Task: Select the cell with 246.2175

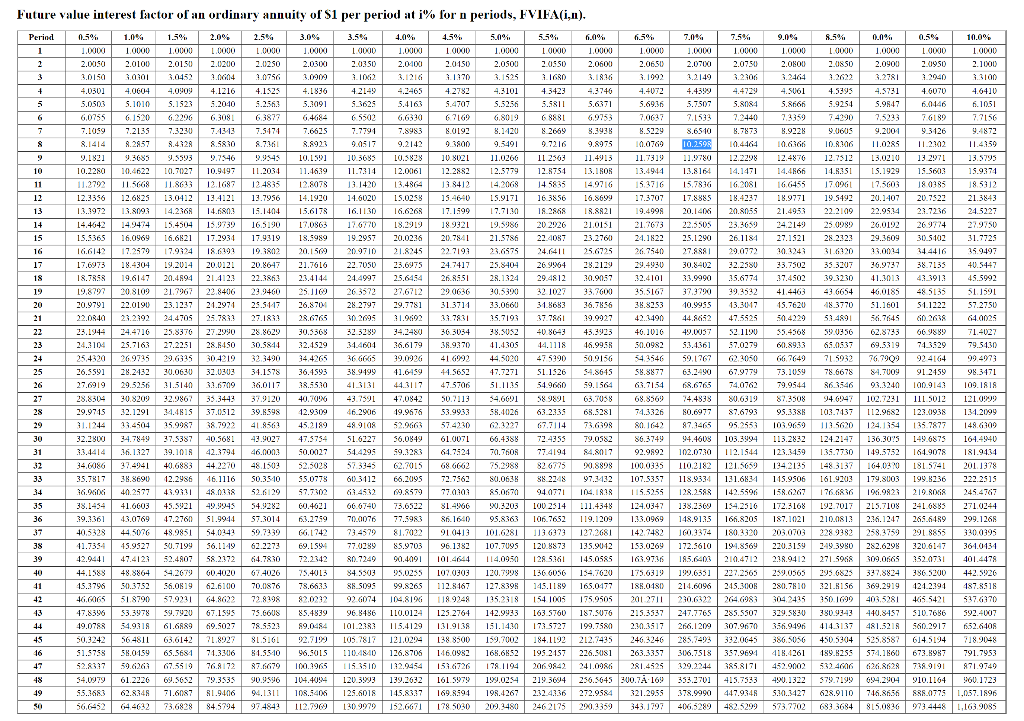Action: click(549, 707)
